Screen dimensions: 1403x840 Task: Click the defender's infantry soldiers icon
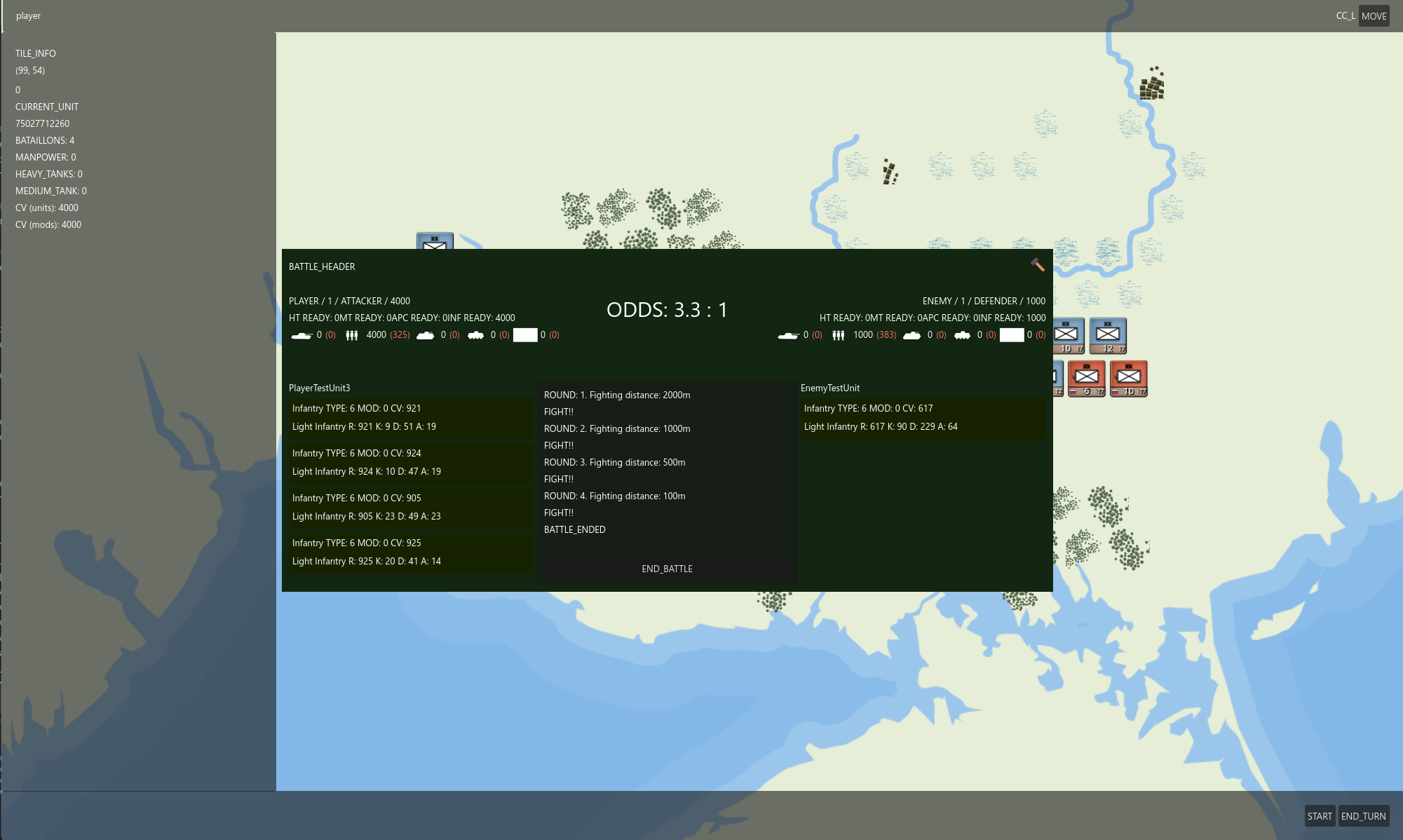tap(839, 335)
